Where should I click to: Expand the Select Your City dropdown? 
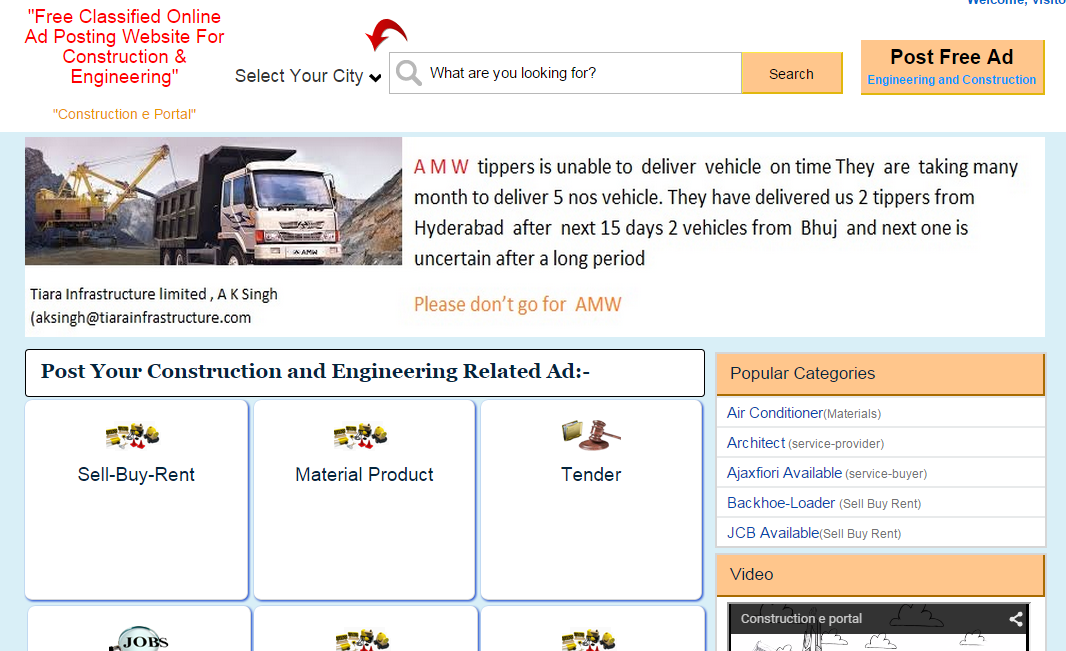coord(307,76)
